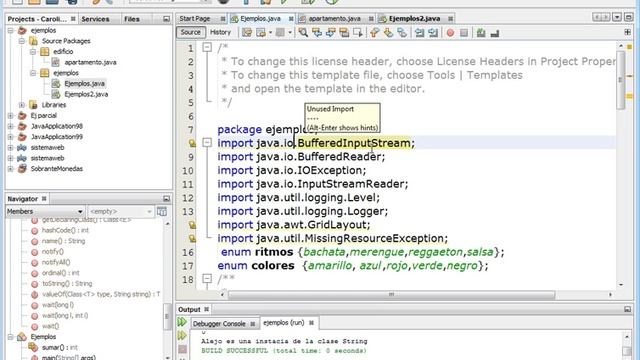Click the editor Back navigation icon

click(x=260, y=33)
